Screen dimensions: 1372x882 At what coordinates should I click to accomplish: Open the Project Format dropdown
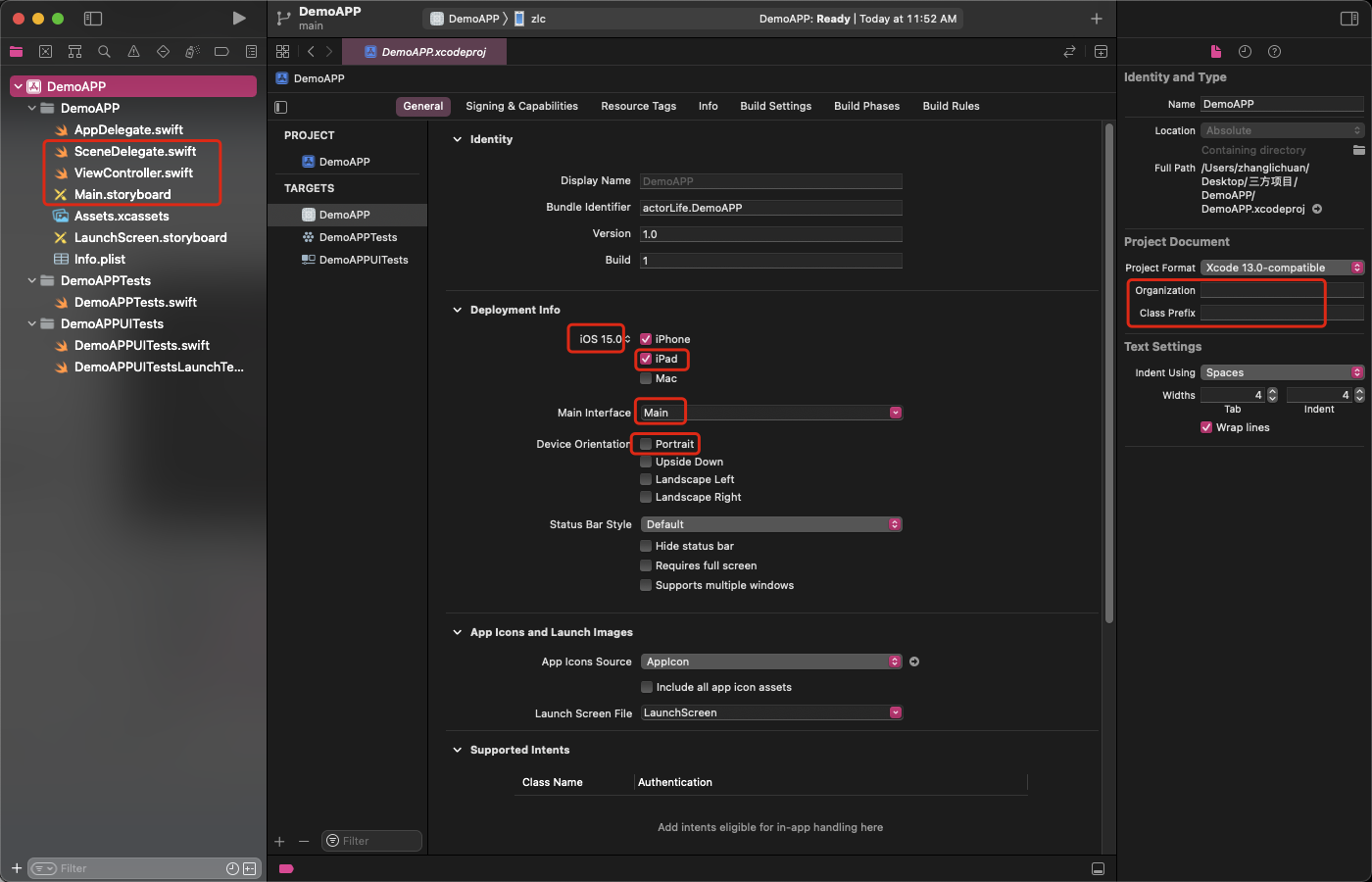pos(1282,268)
